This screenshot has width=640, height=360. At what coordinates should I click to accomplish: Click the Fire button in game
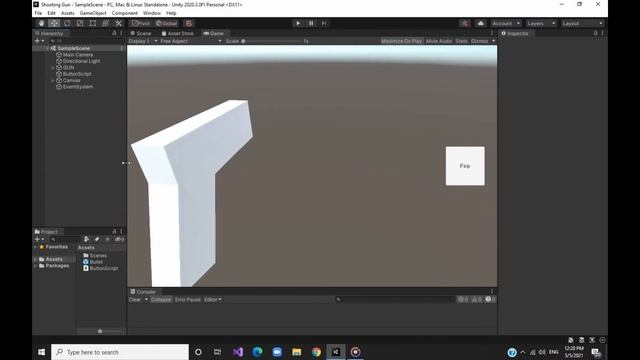click(465, 166)
